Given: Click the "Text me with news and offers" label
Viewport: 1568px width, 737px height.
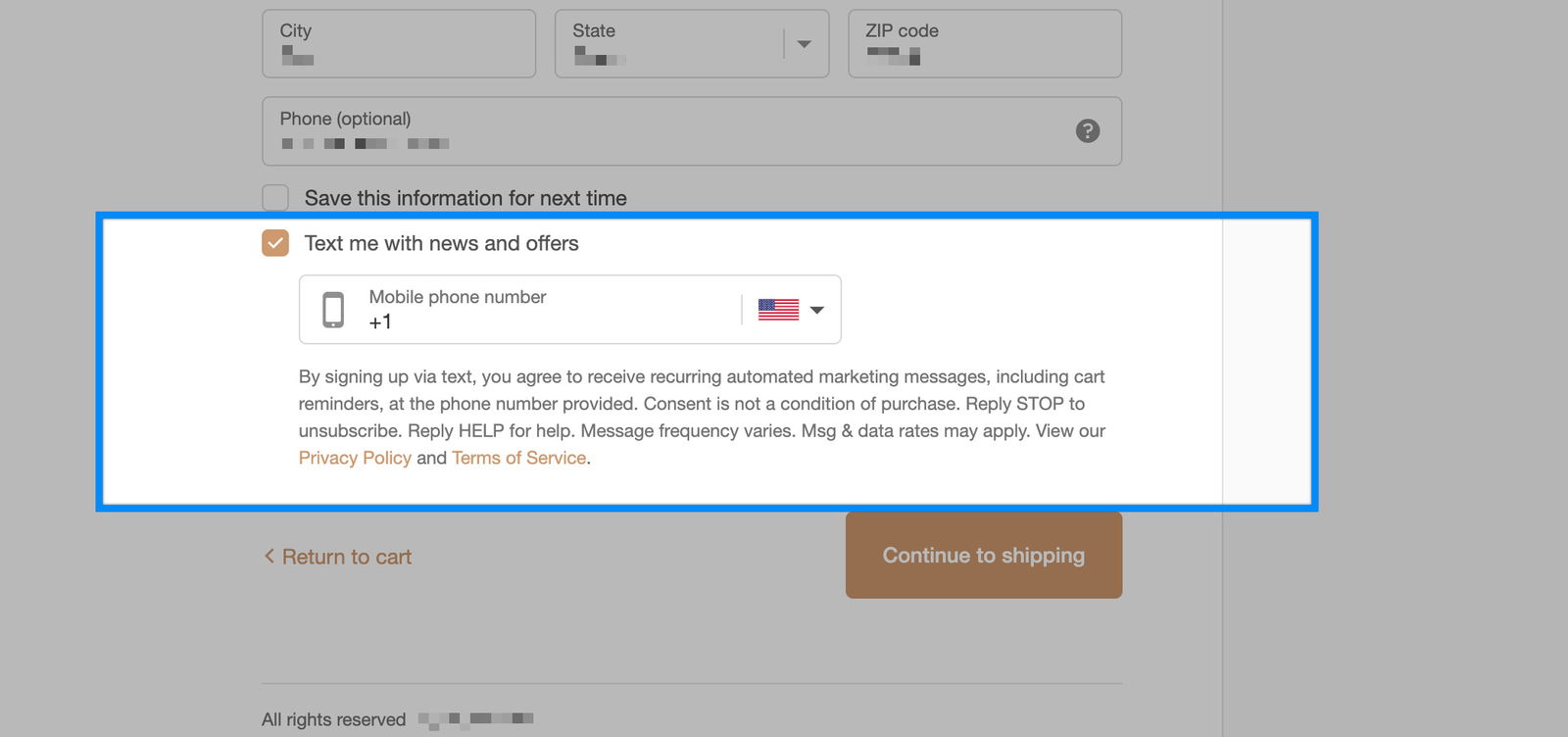Looking at the screenshot, I should 441,243.
